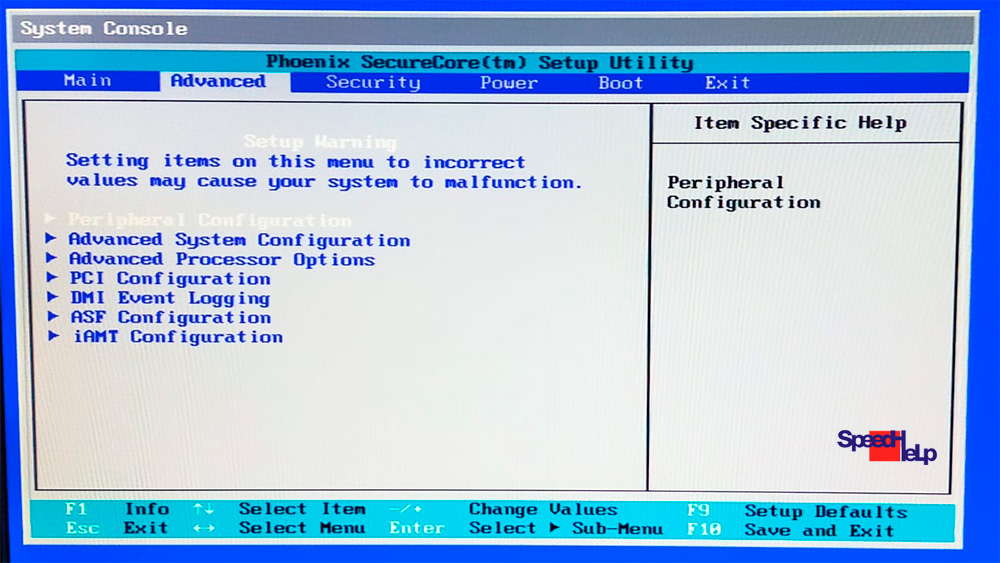Screen dimensions: 1000x563
Task: Click the SpeechHelp logo watermark
Action: tap(886, 446)
